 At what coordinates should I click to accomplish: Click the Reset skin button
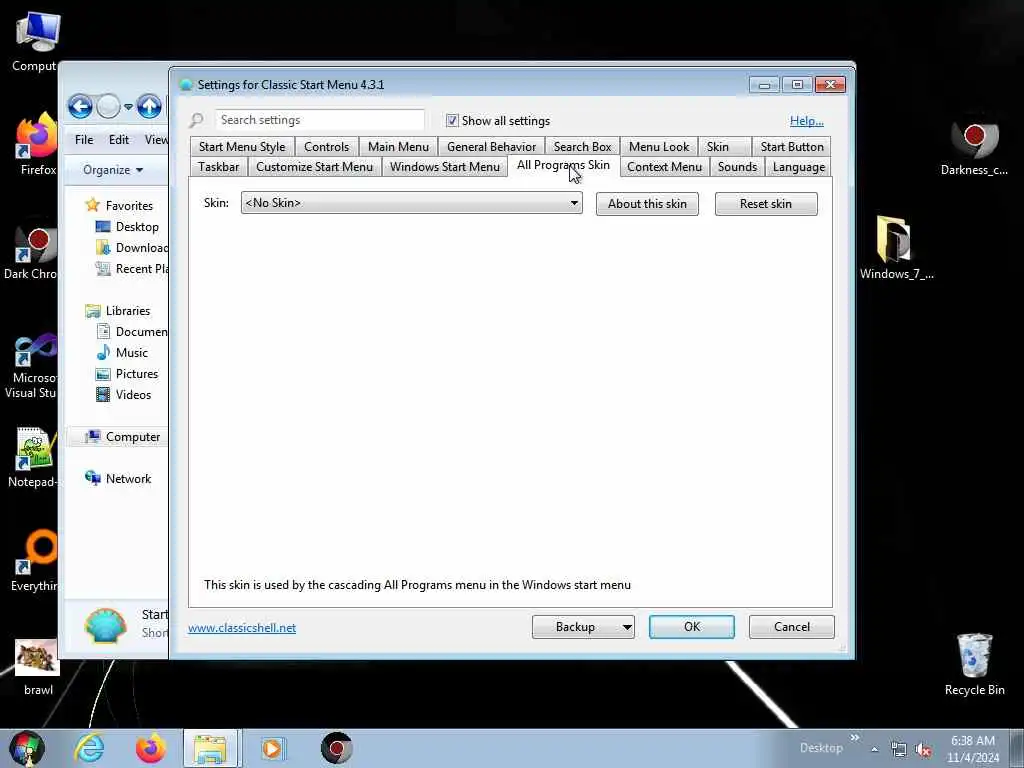766,204
